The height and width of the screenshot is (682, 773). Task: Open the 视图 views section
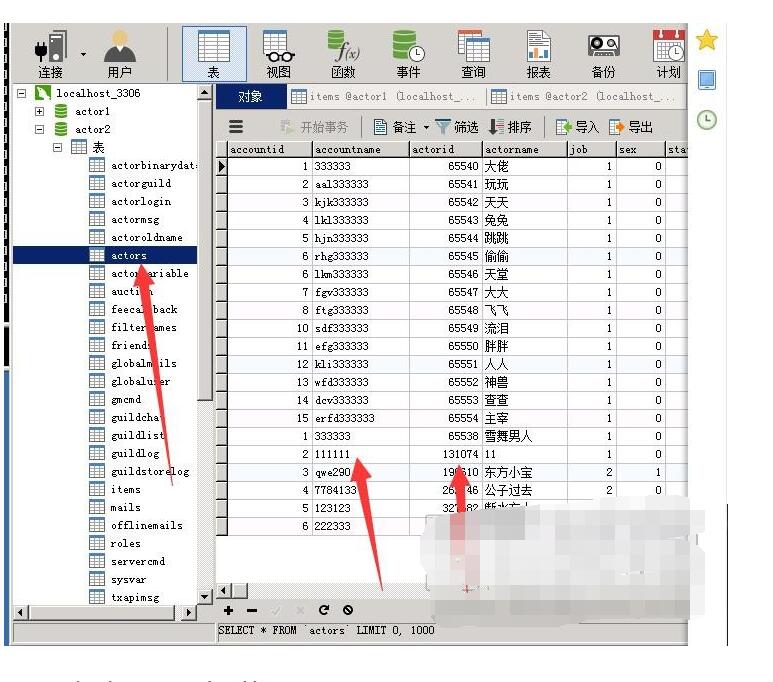tap(279, 53)
